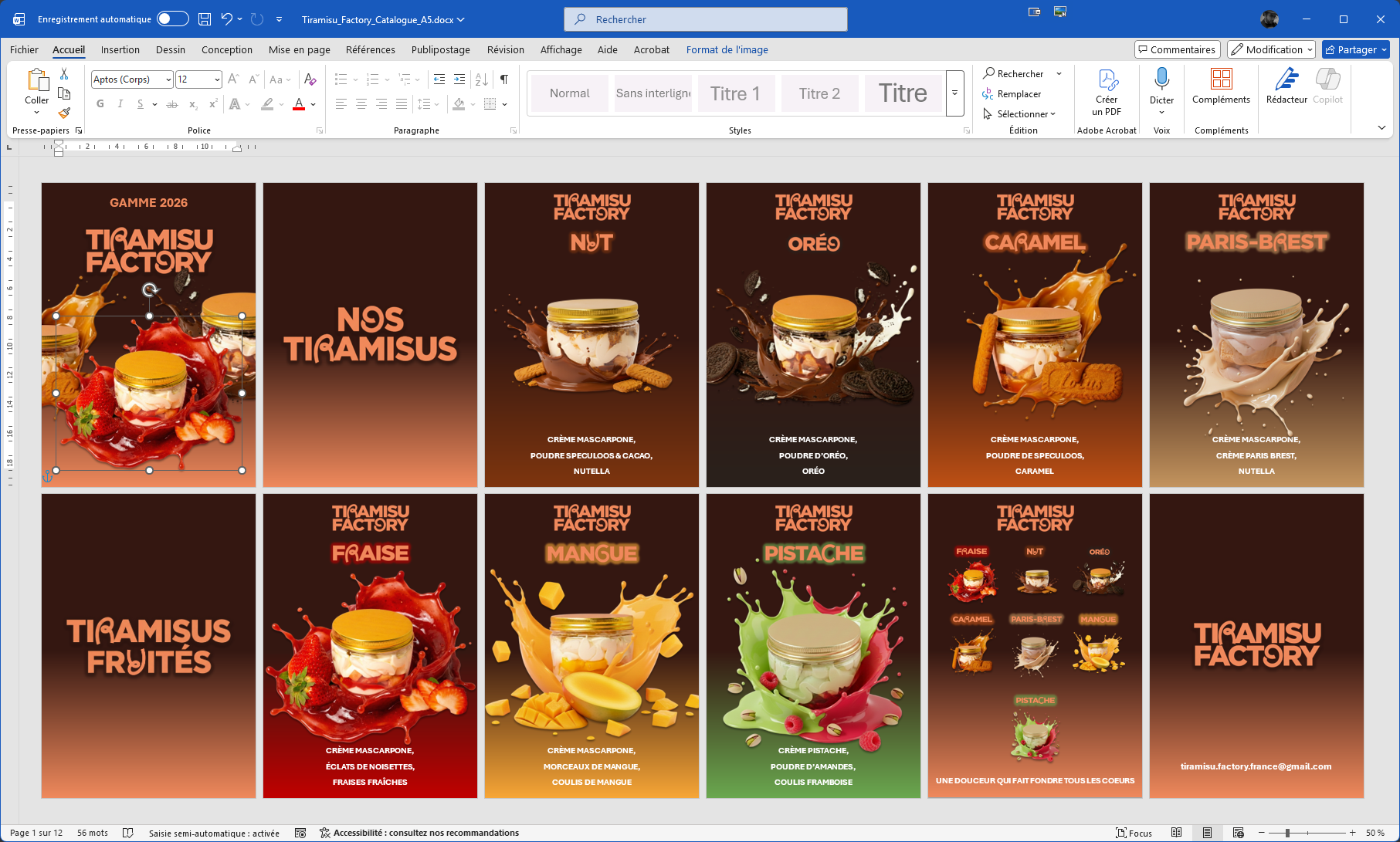Click the Format Painter brush icon
This screenshot has height=842, width=1400.
click(64, 113)
